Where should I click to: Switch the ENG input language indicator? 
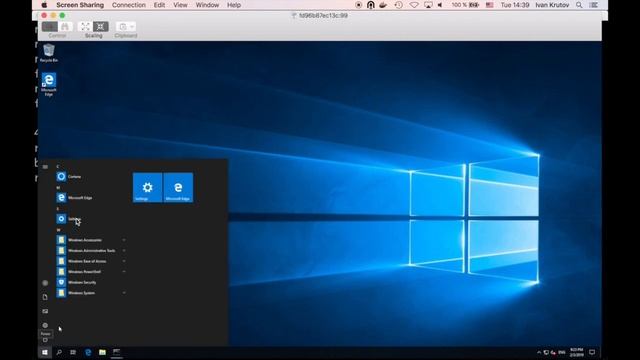[562, 352]
